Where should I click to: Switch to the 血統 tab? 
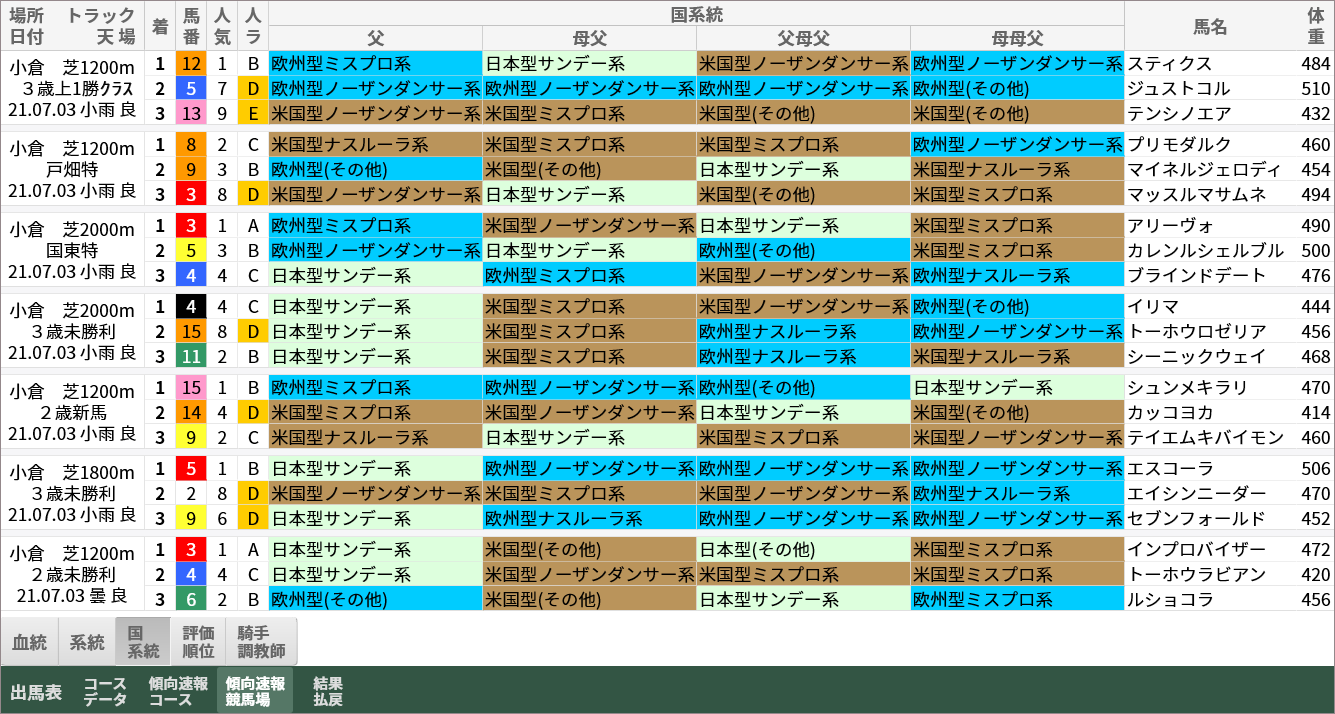[30, 642]
